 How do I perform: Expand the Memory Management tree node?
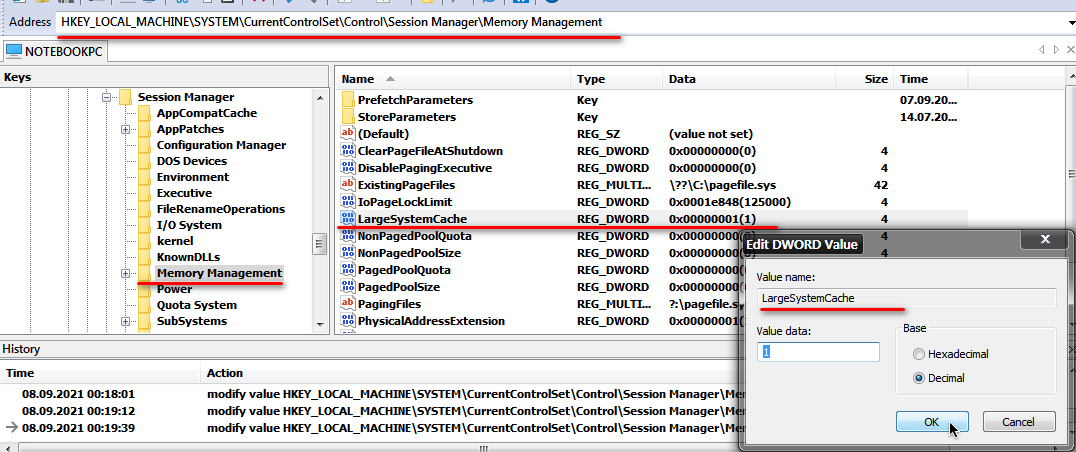pyautogui.click(x=125, y=274)
